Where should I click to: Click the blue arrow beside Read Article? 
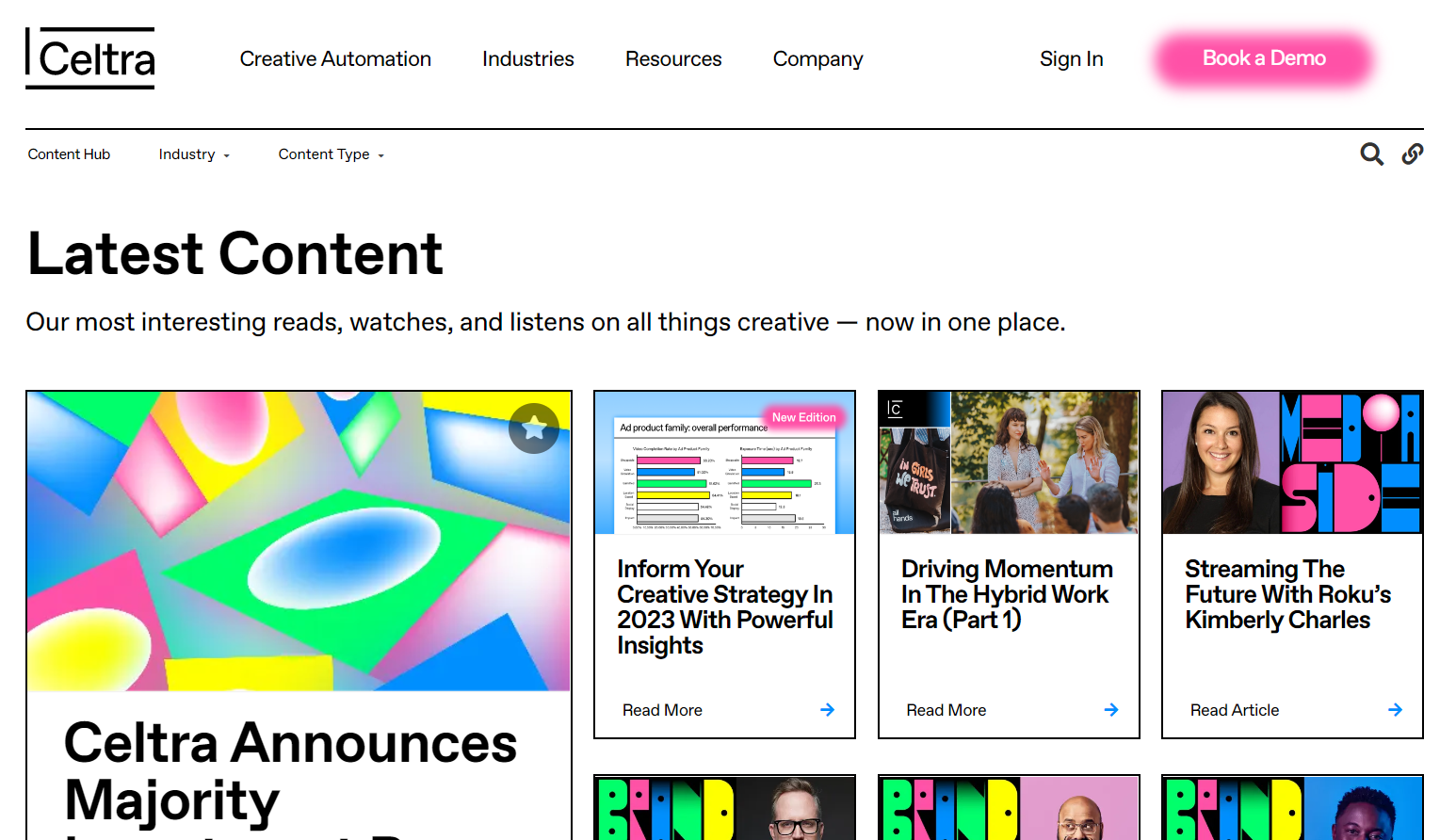[1395, 710]
